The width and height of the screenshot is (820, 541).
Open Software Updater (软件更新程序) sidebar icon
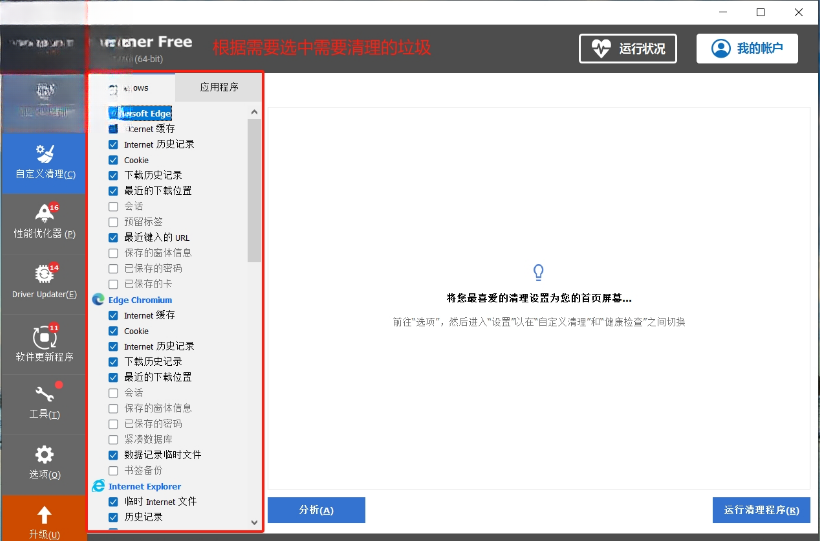[45, 336]
